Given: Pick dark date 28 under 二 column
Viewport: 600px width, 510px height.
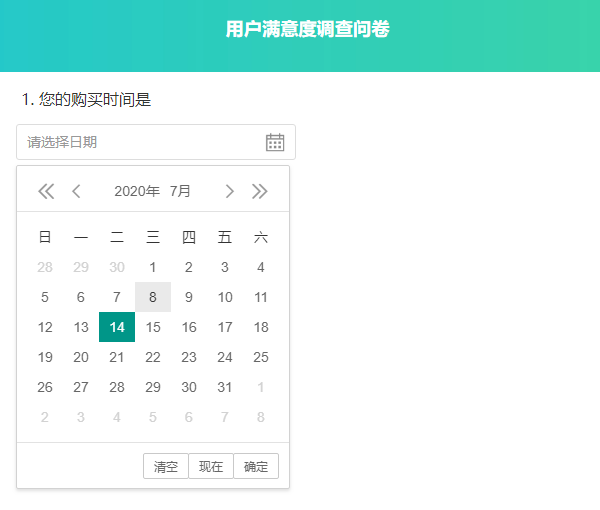Looking at the screenshot, I should click(x=117, y=387).
